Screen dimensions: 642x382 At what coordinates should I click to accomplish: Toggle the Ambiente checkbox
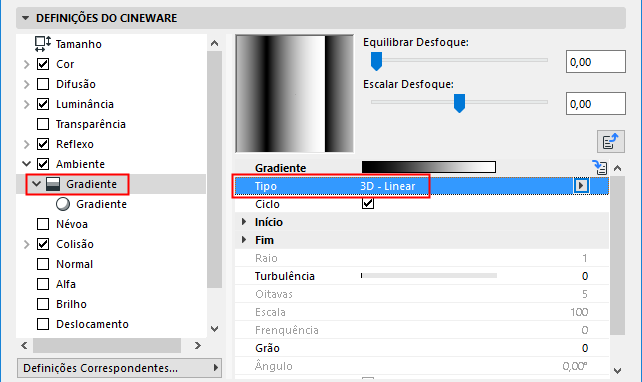click(43, 164)
